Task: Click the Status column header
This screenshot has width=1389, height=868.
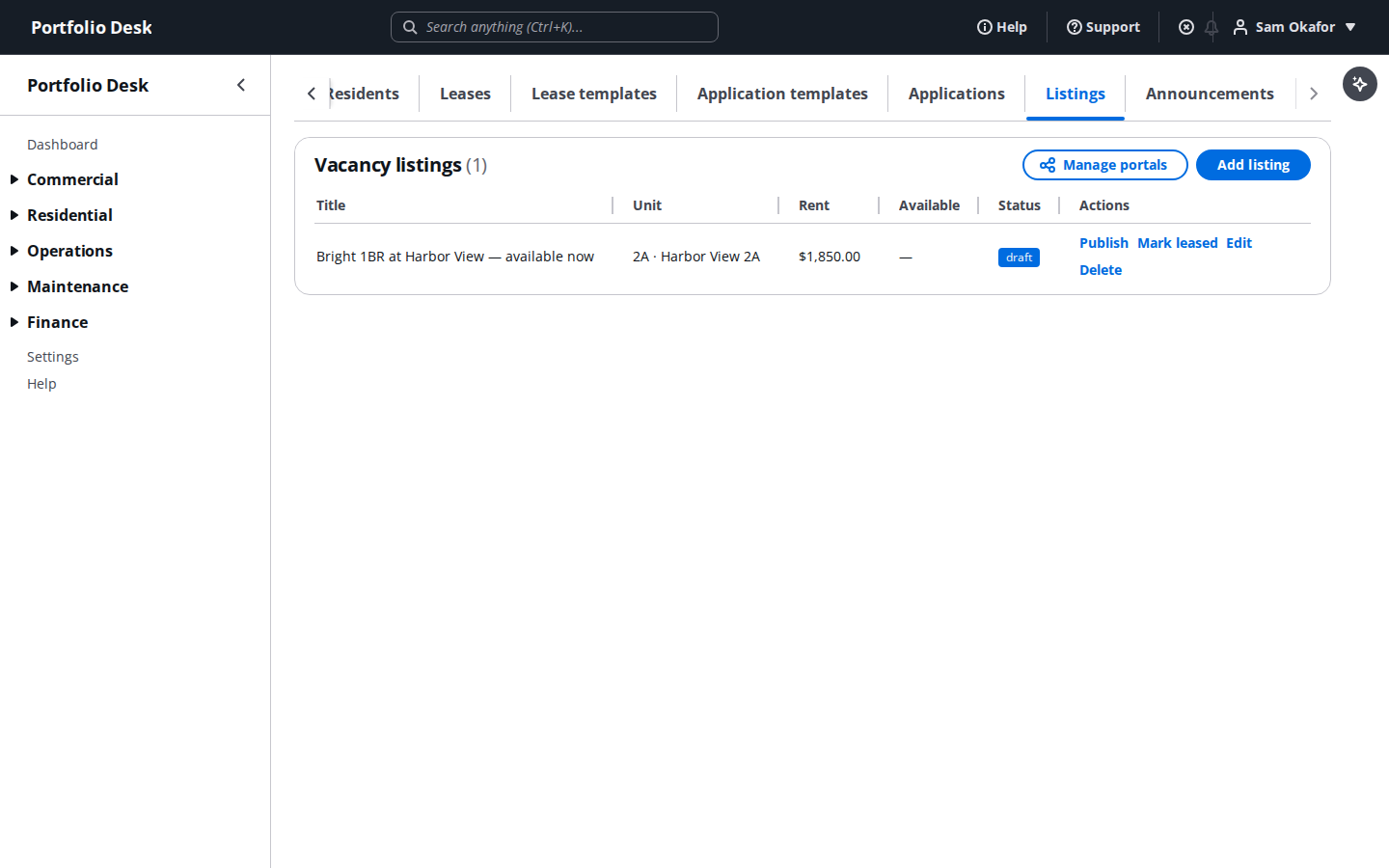Action: 1020,205
